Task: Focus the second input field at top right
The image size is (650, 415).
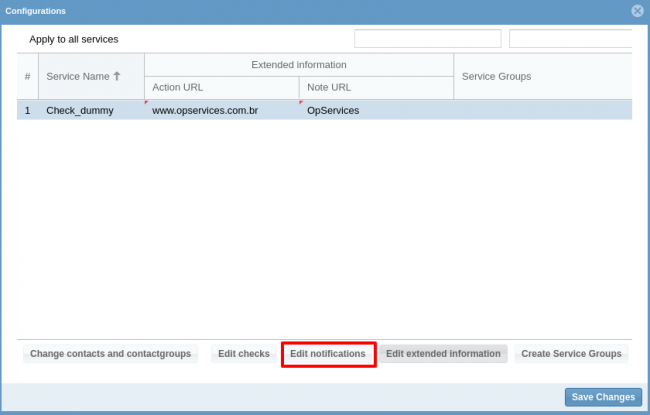Action: coord(570,39)
